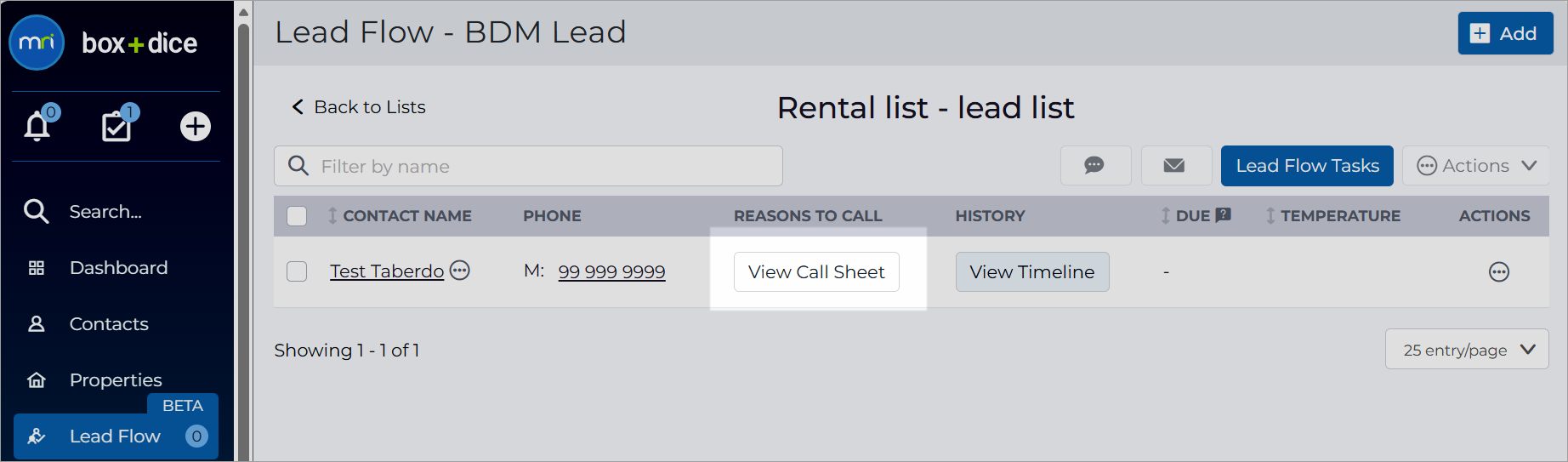Click the plus quick-add icon in sidebar
The height and width of the screenshot is (462, 1568).
click(196, 126)
